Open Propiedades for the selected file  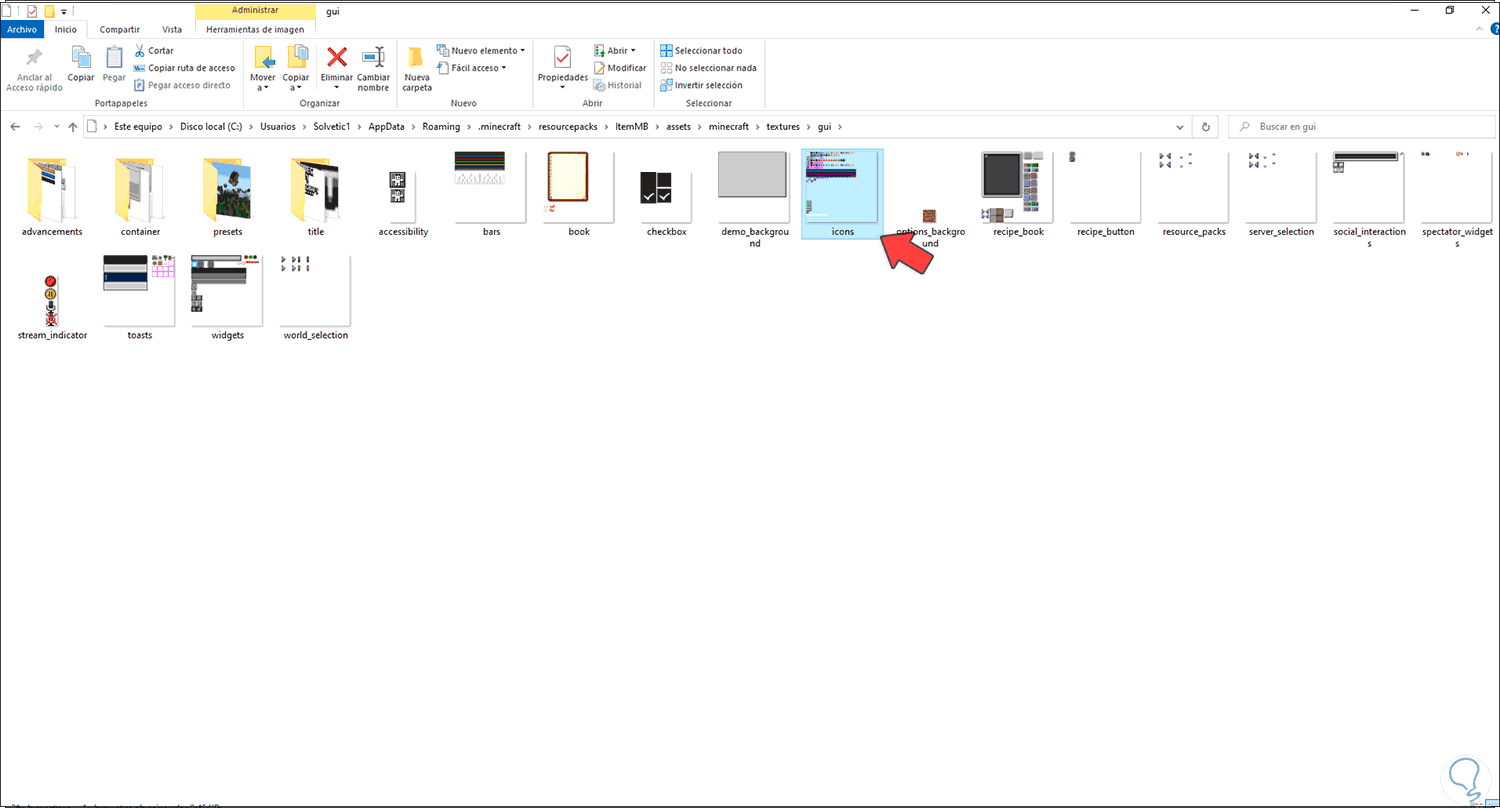pos(563,65)
